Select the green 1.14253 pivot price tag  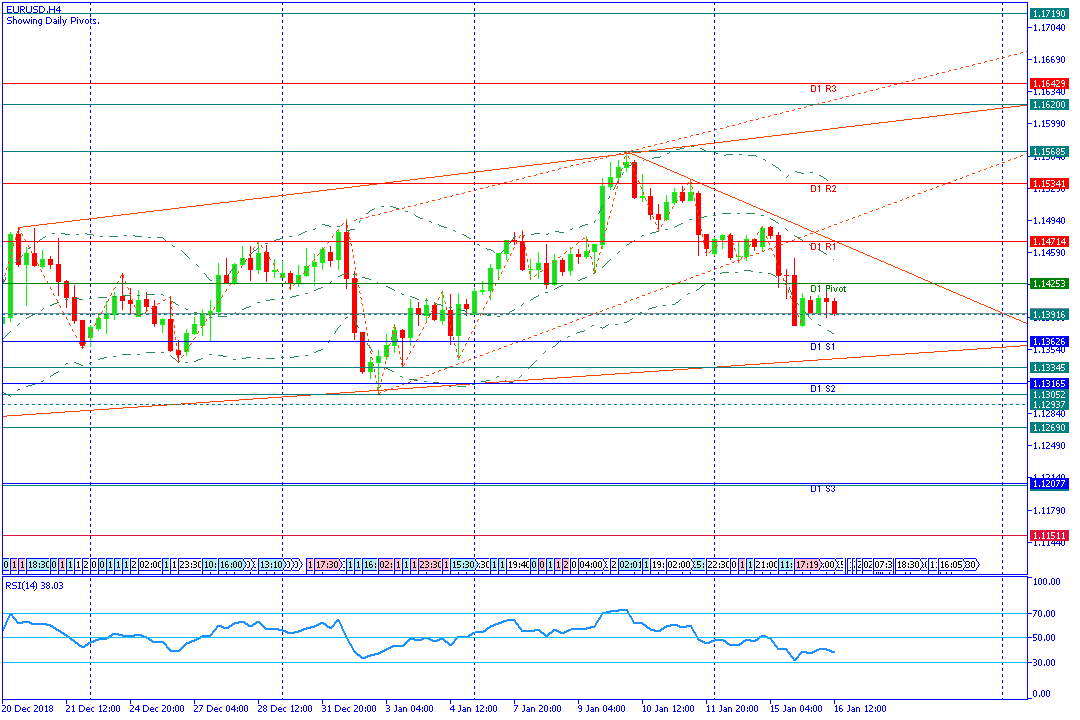[1050, 284]
